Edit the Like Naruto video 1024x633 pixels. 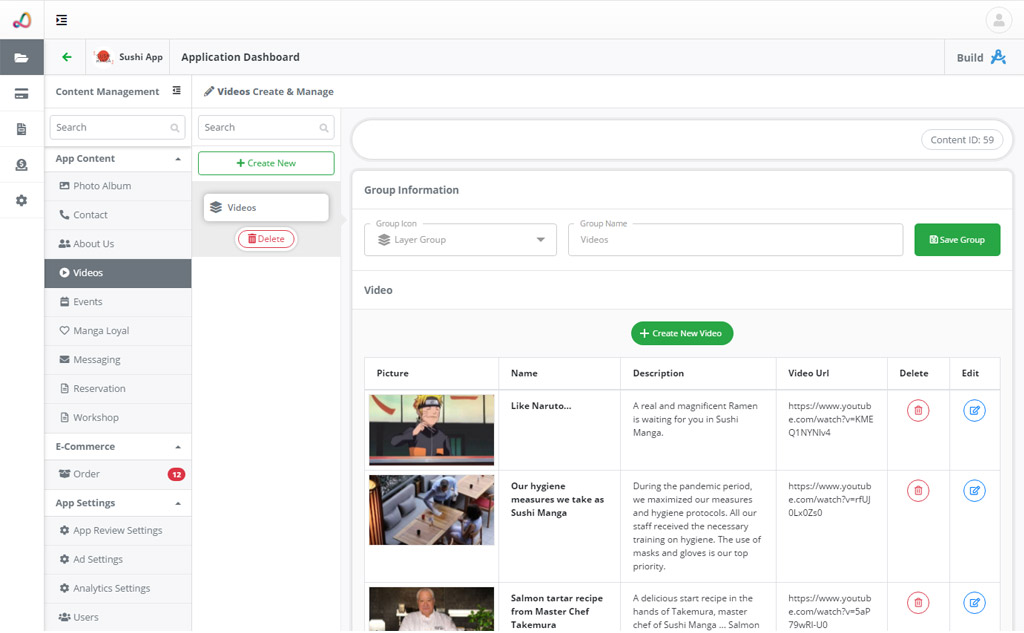pos(974,411)
